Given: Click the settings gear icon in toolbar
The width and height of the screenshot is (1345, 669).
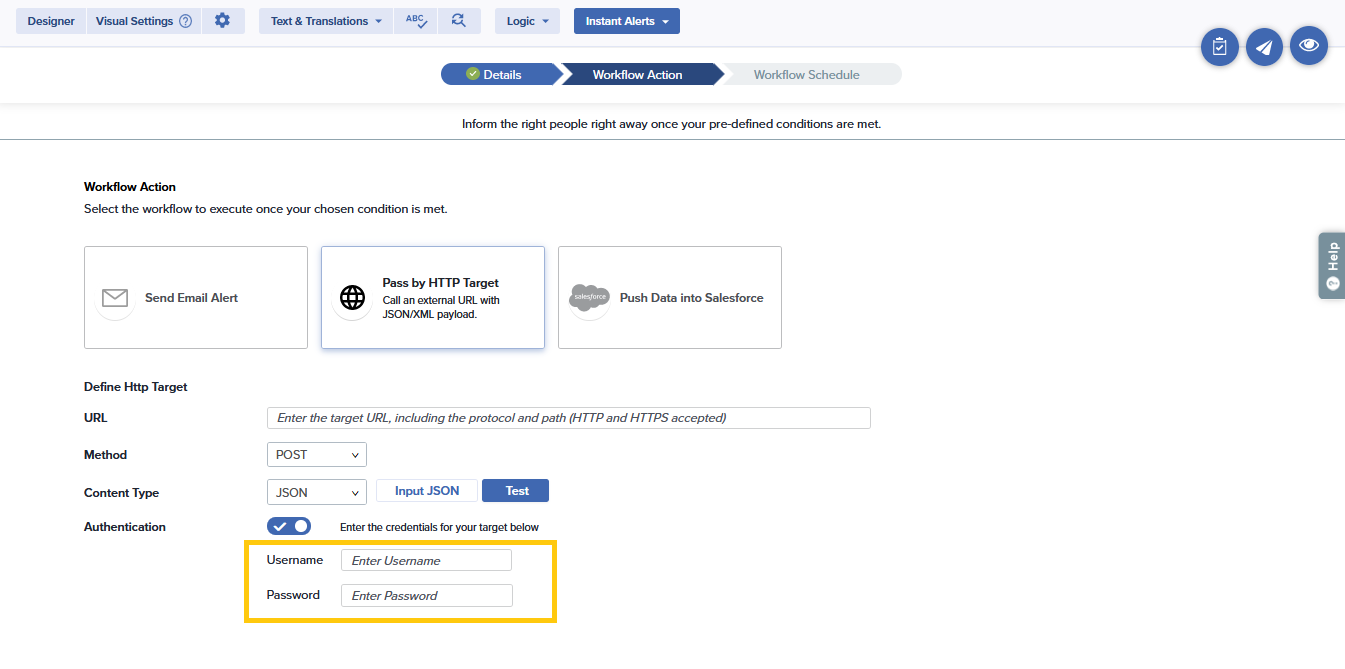Looking at the screenshot, I should (222, 21).
